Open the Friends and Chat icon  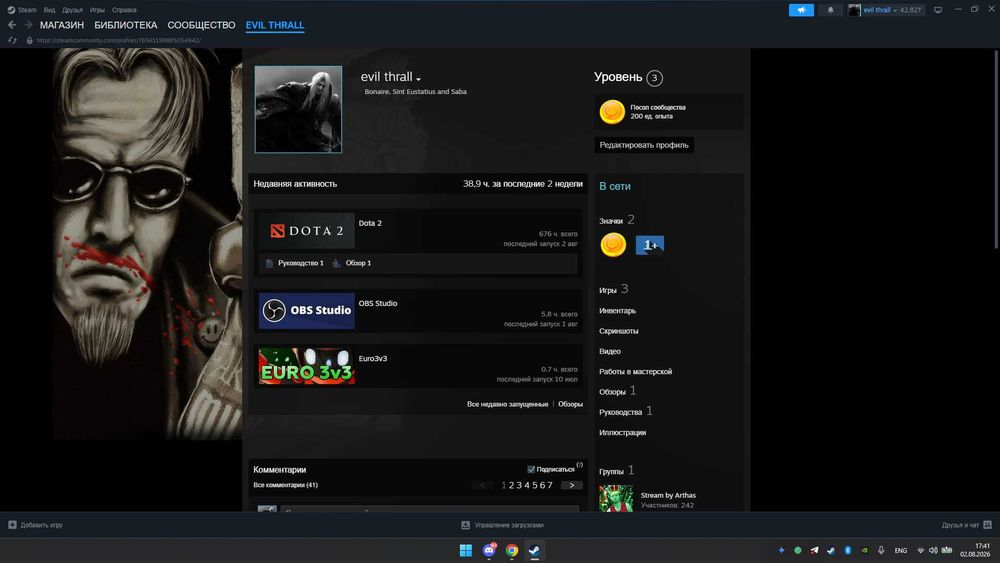coord(987,525)
